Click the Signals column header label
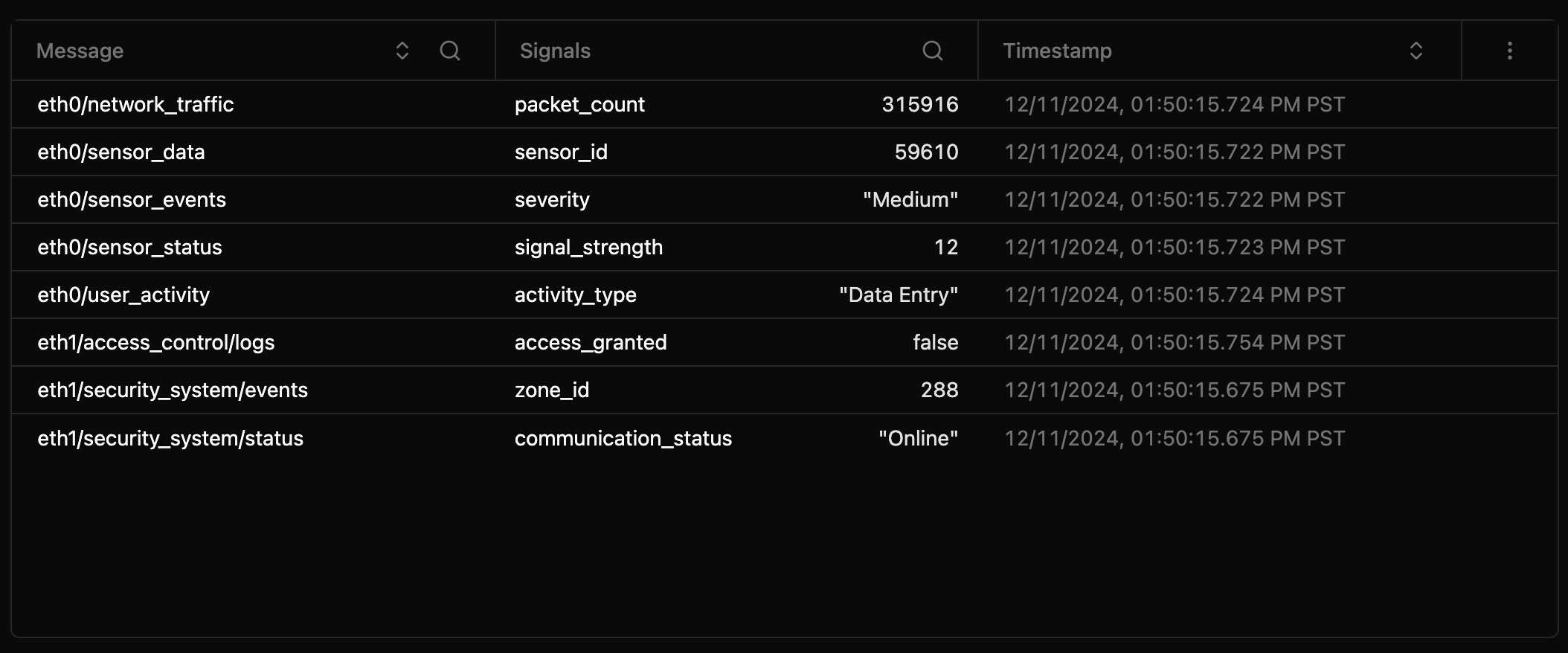 (x=555, y=51)
